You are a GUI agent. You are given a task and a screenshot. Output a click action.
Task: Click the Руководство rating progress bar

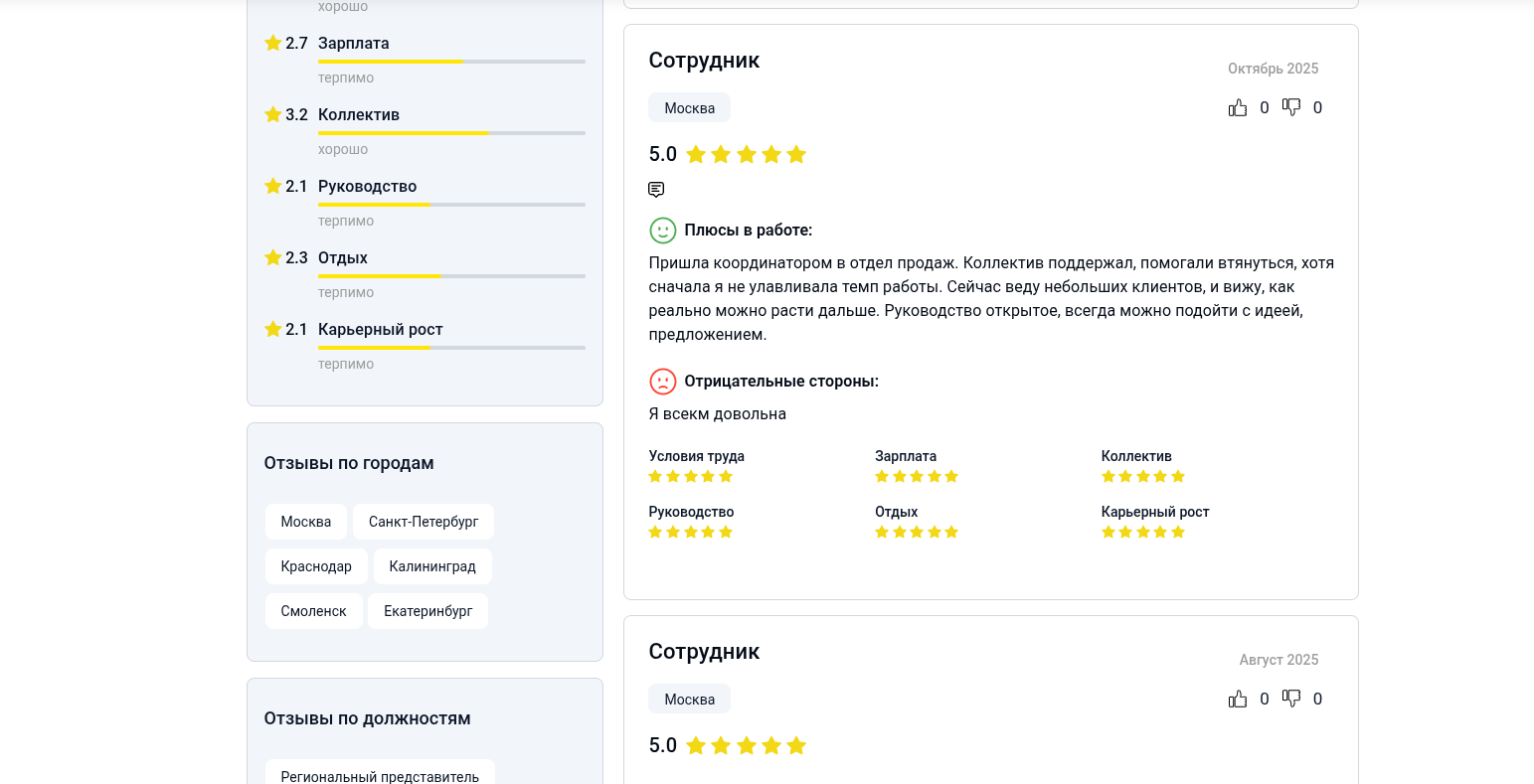coord(451,205)
